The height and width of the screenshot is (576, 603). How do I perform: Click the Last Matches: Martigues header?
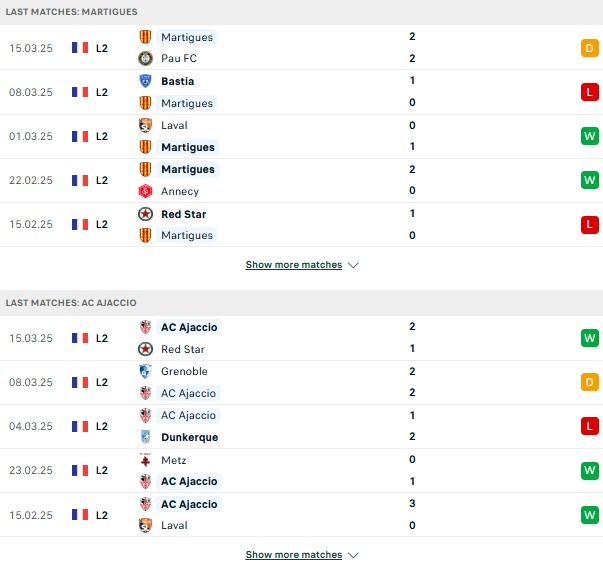(x=72, y=12)
